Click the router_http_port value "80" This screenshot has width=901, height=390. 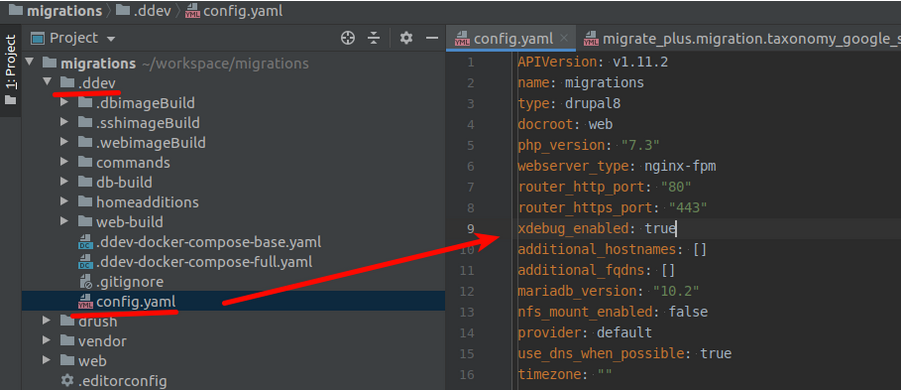tap(676, 187)
